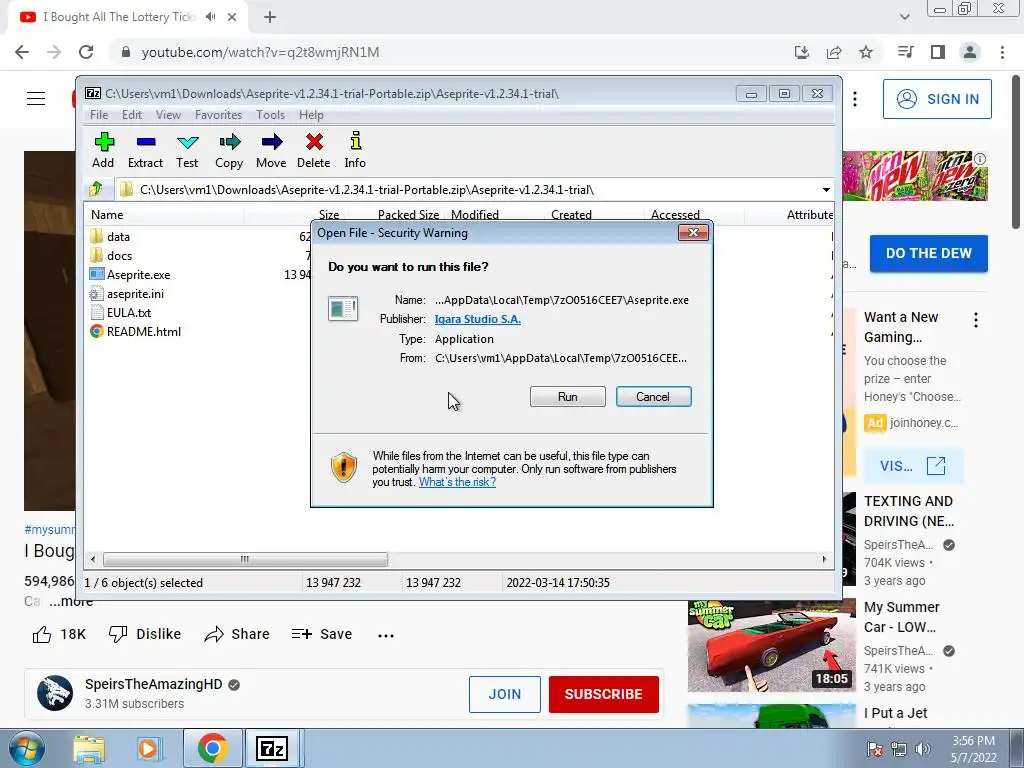Click the Share button under video

[236, 634]
